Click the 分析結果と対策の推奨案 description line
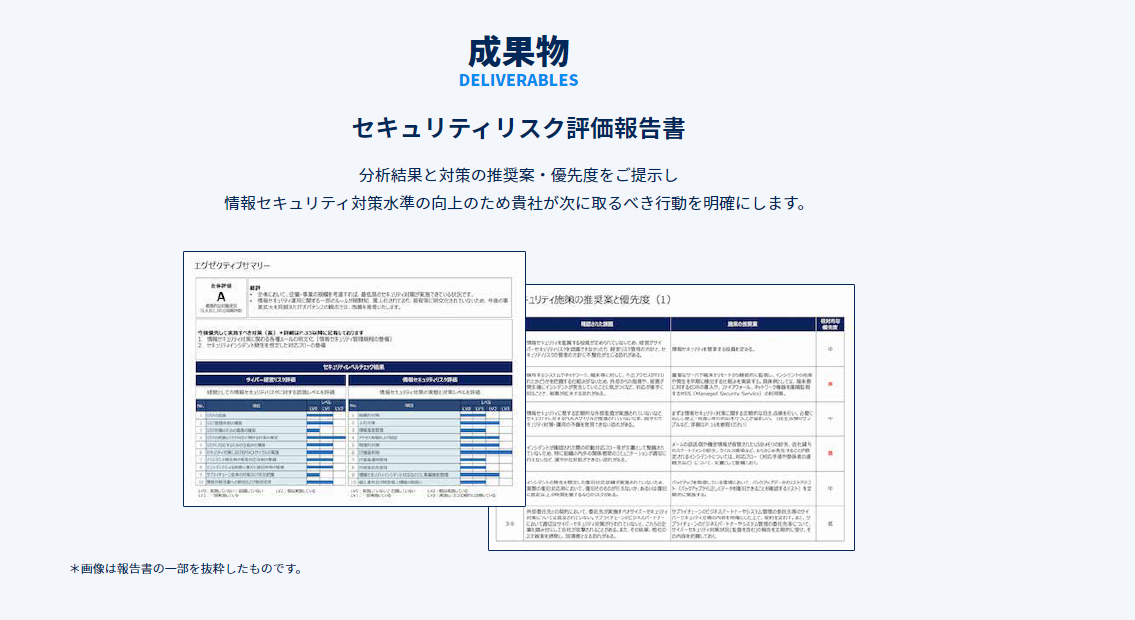 coord(518,175)
